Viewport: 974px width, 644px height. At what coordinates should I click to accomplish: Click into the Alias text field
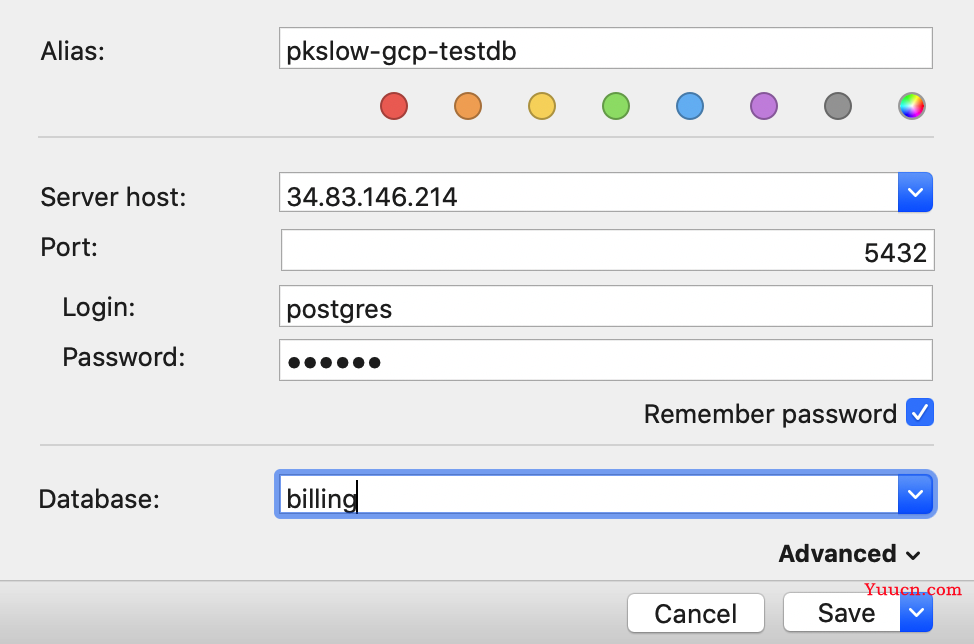(x=606, y=48)
